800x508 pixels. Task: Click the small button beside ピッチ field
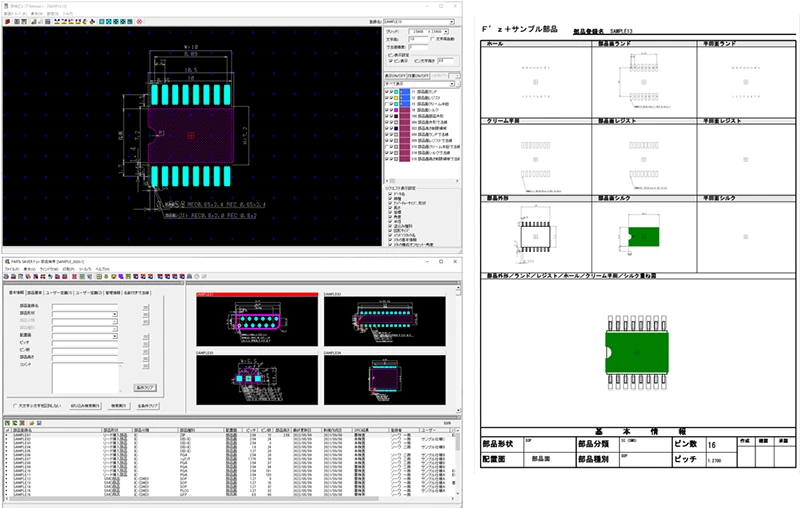[x=146, y=345]
